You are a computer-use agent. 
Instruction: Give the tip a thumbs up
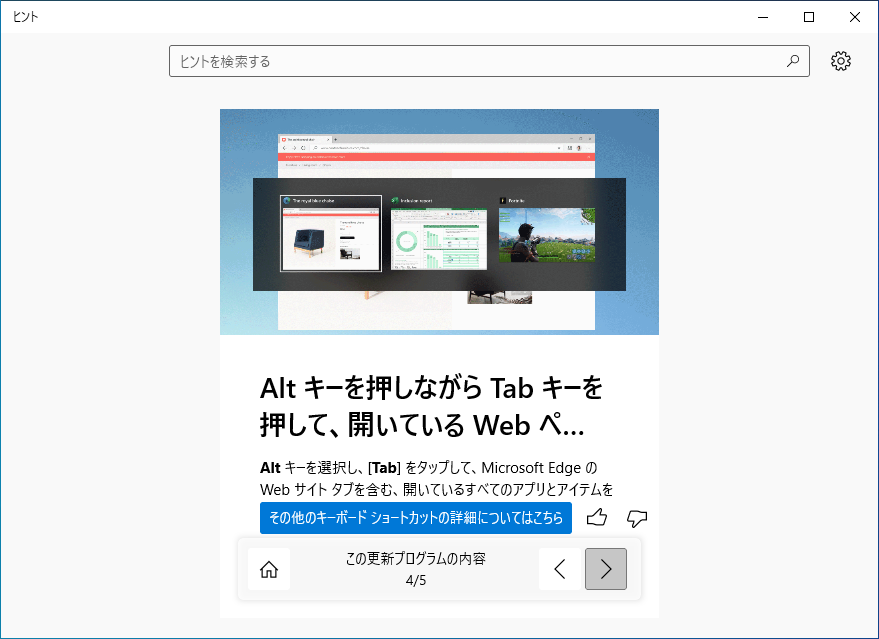coord(597,517)
